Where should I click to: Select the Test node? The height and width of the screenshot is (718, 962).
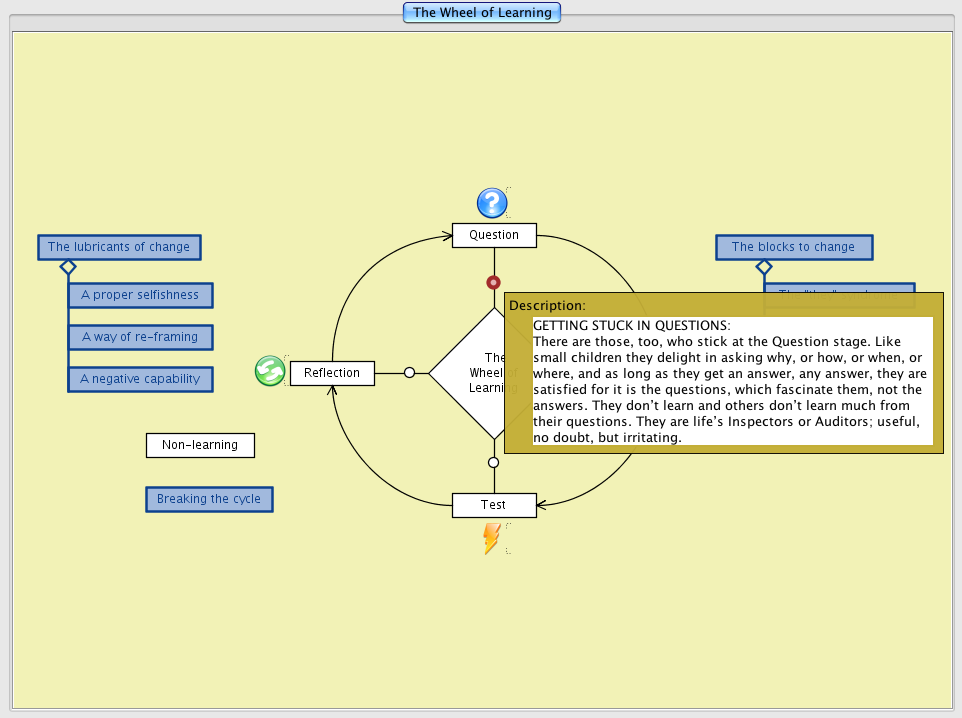494,505
